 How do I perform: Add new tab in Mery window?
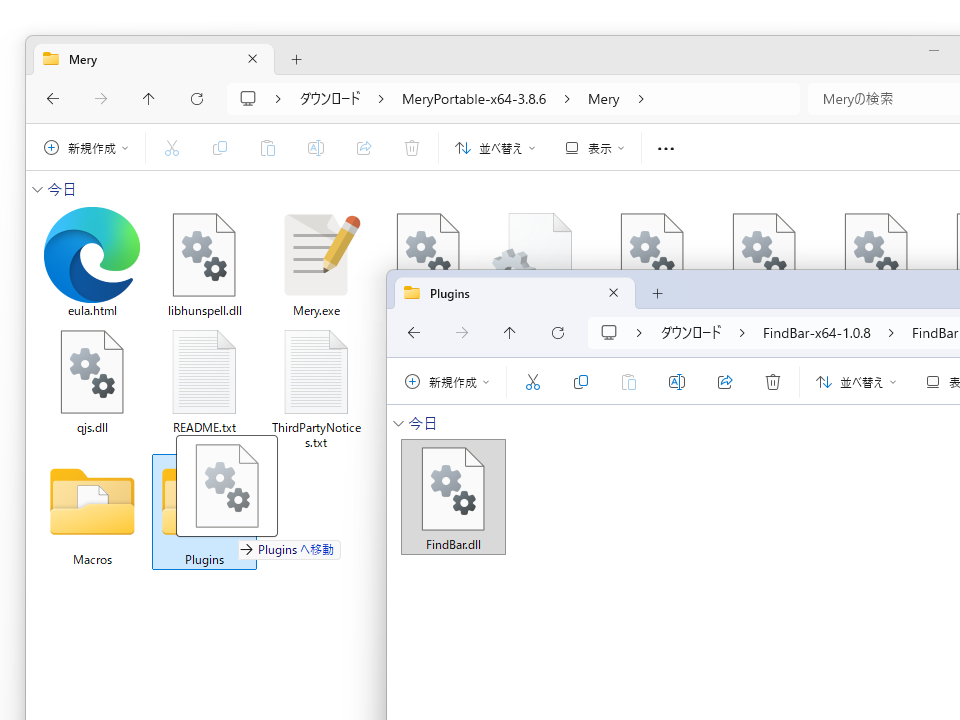[296, 59]
